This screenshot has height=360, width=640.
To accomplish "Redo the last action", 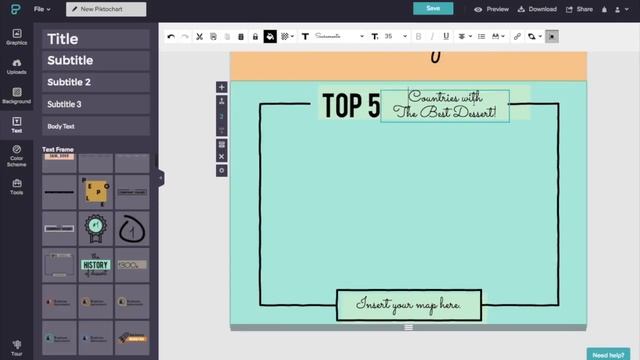I will click(x=185, y=37).
